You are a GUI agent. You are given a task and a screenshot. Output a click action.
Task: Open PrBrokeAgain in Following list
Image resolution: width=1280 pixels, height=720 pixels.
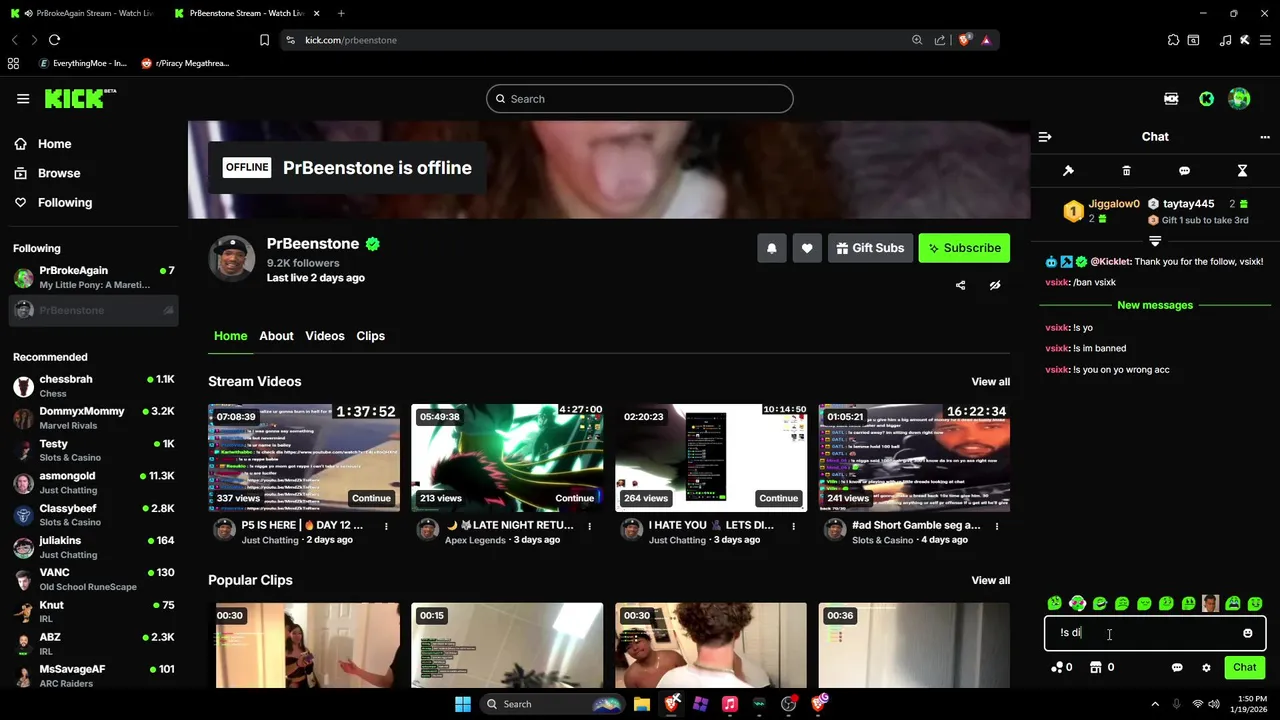pyautogui.click(x=93, y=277)
